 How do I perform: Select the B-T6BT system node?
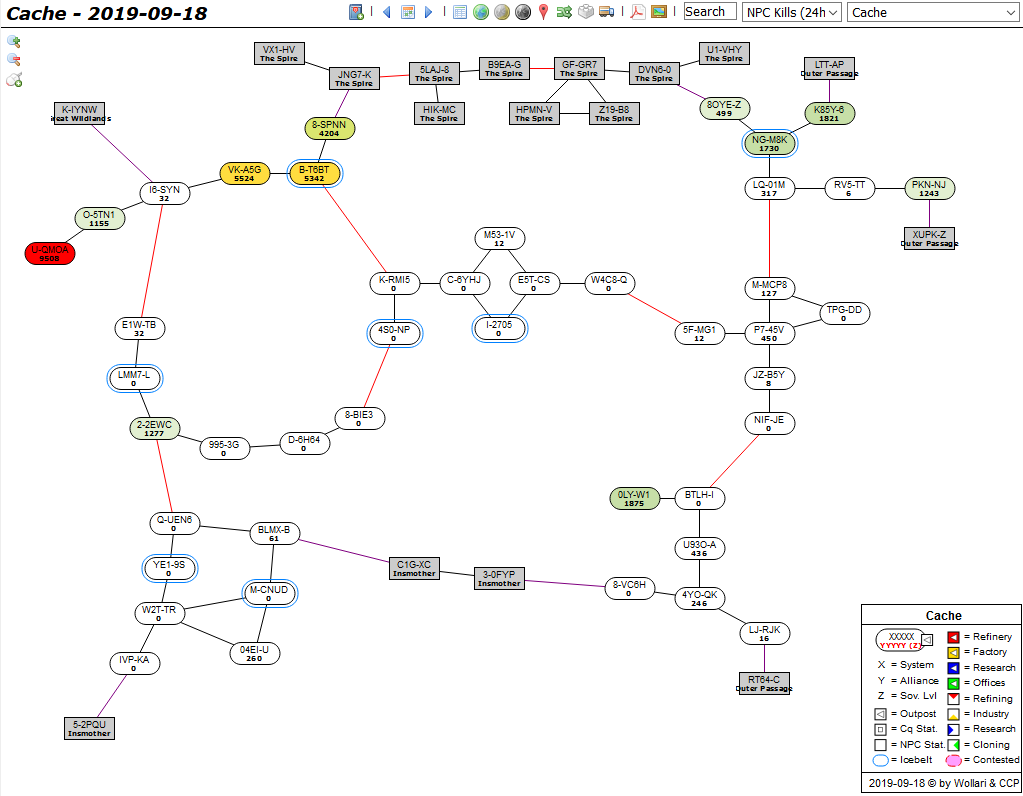click(x=314, y=174)
